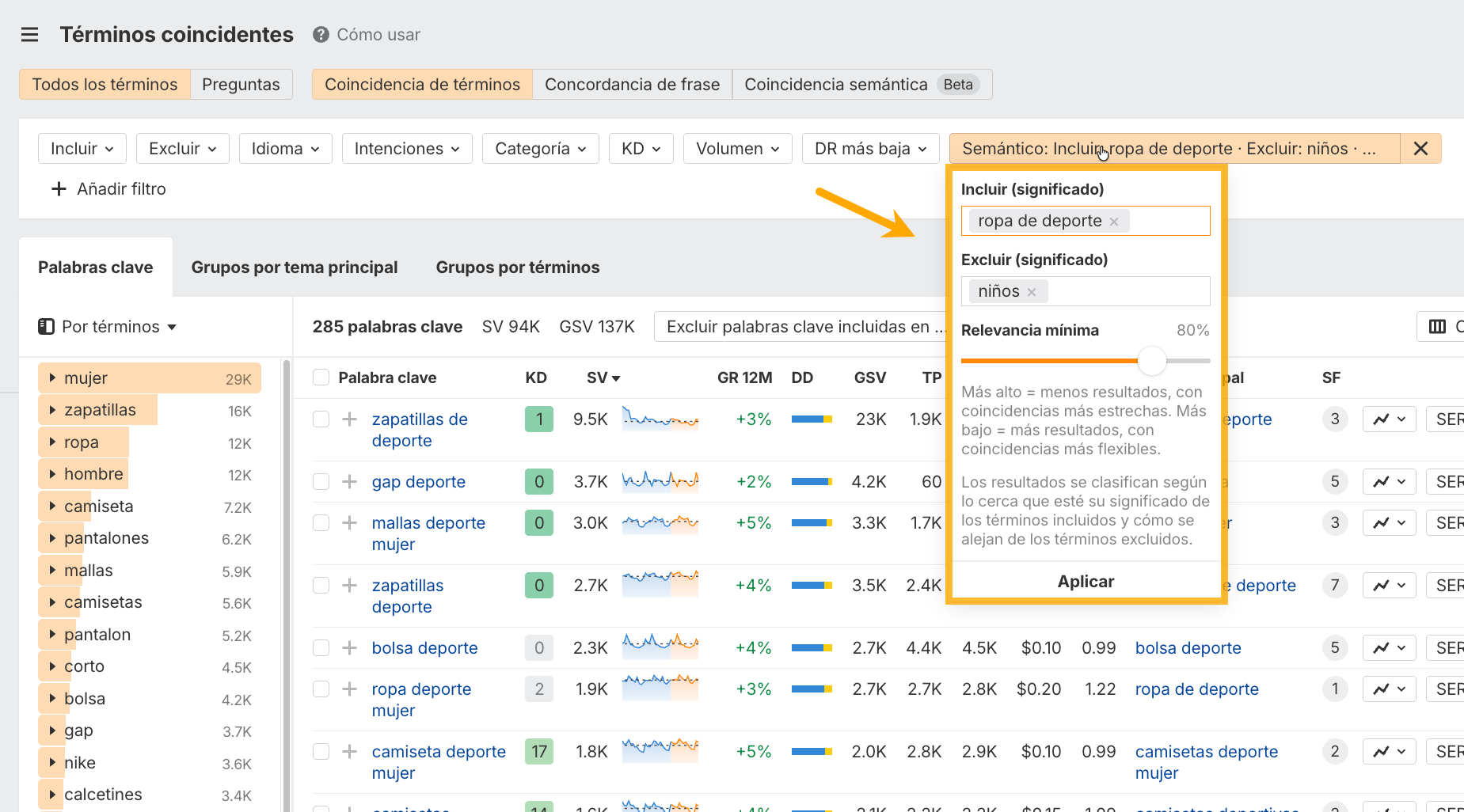Image resolution: width=1464 pixels, height=812 pixels.
Task: Expand the 'zapatillas' term group
Action: pos(52,410)
